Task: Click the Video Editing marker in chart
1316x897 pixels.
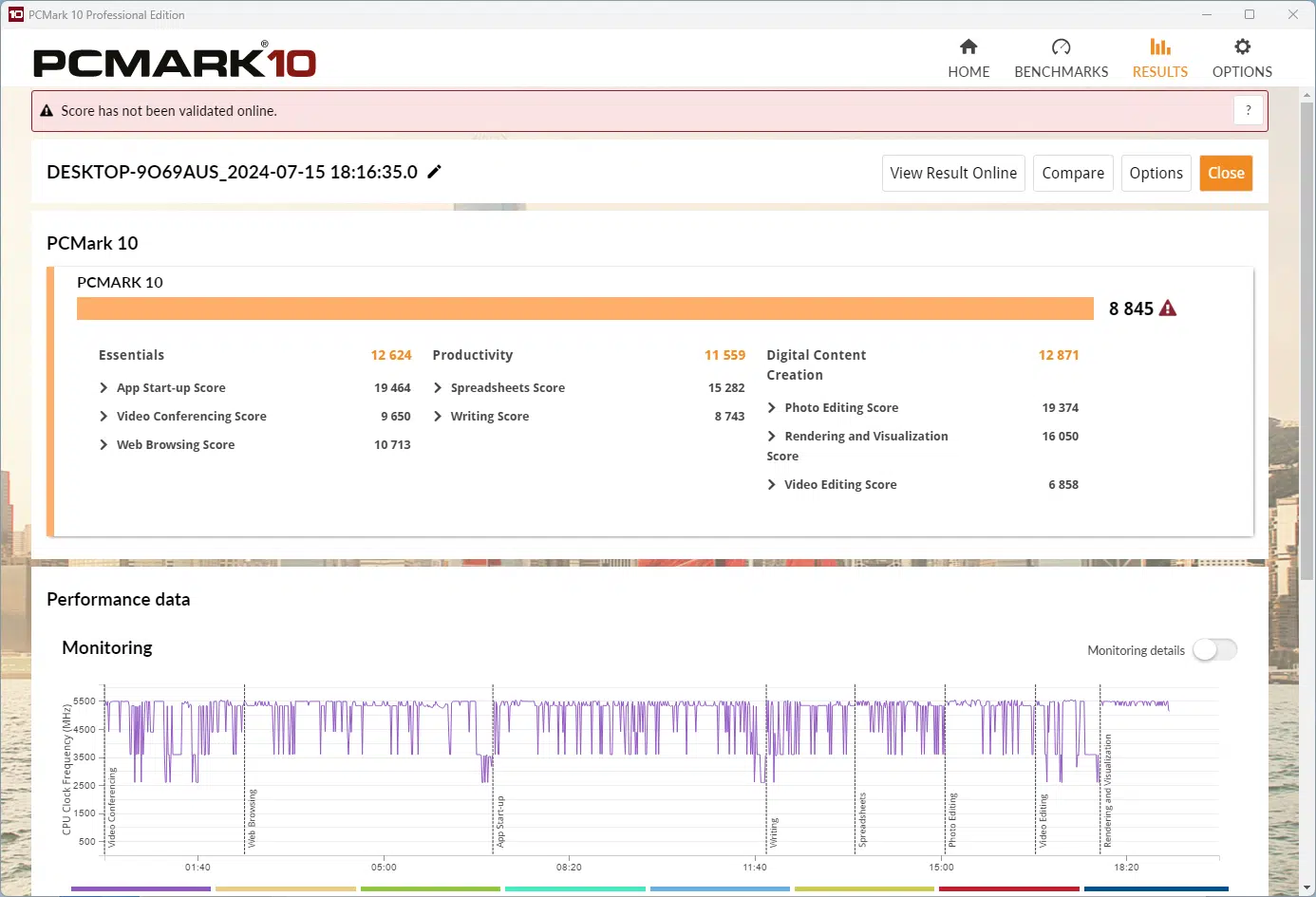Action: (1043, 821)
